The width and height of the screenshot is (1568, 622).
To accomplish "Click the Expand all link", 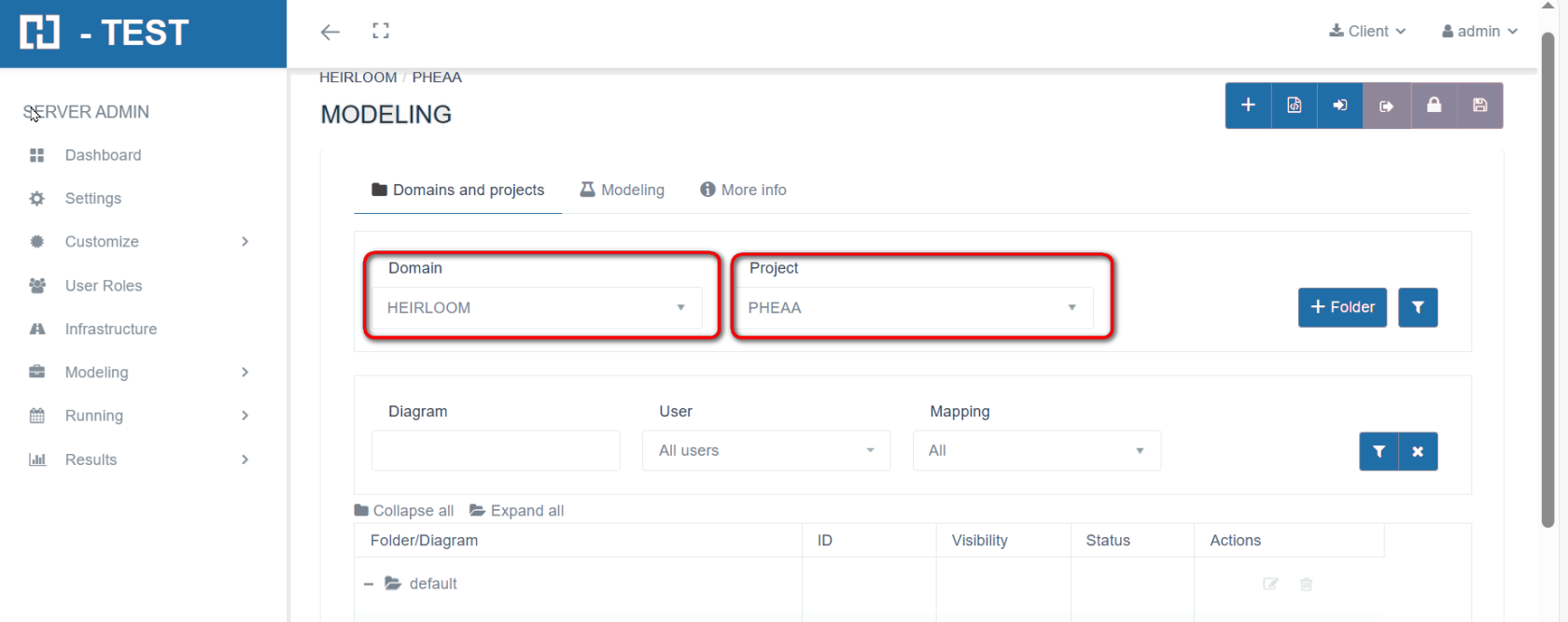I will point(517,511).
